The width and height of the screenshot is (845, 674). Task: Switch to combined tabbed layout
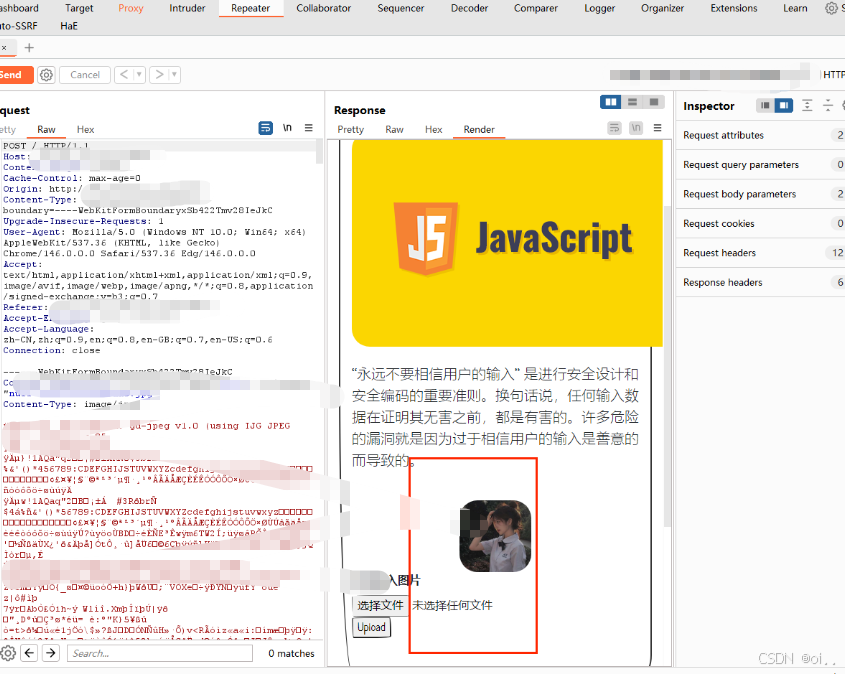coord(654,102)
